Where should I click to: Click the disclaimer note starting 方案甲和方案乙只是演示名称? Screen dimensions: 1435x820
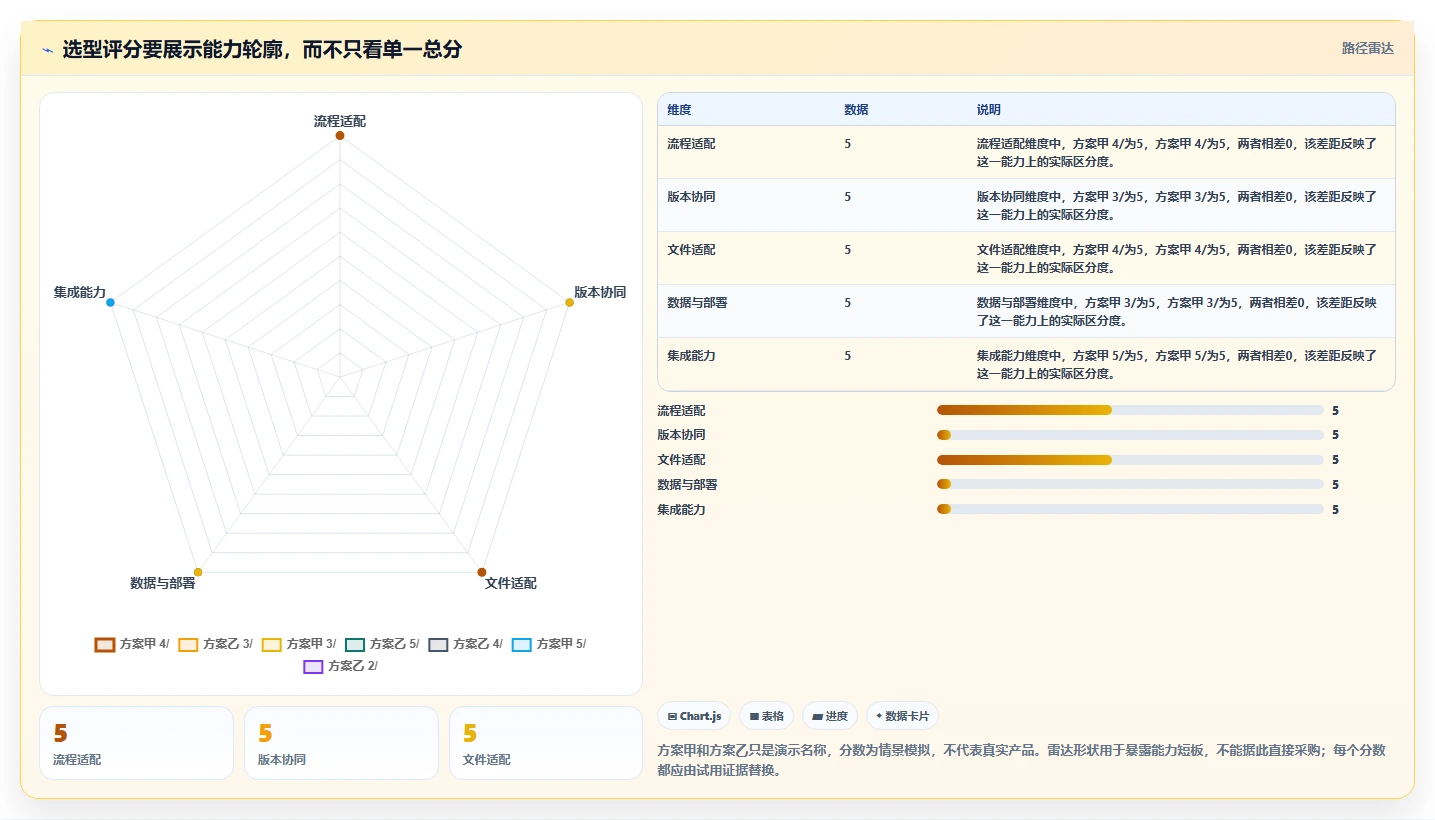(x=1022, y=760)
